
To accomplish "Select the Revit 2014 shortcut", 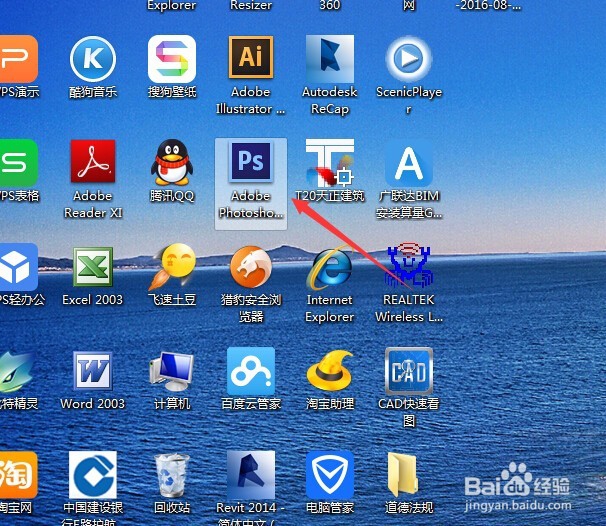I will [251, 475].
